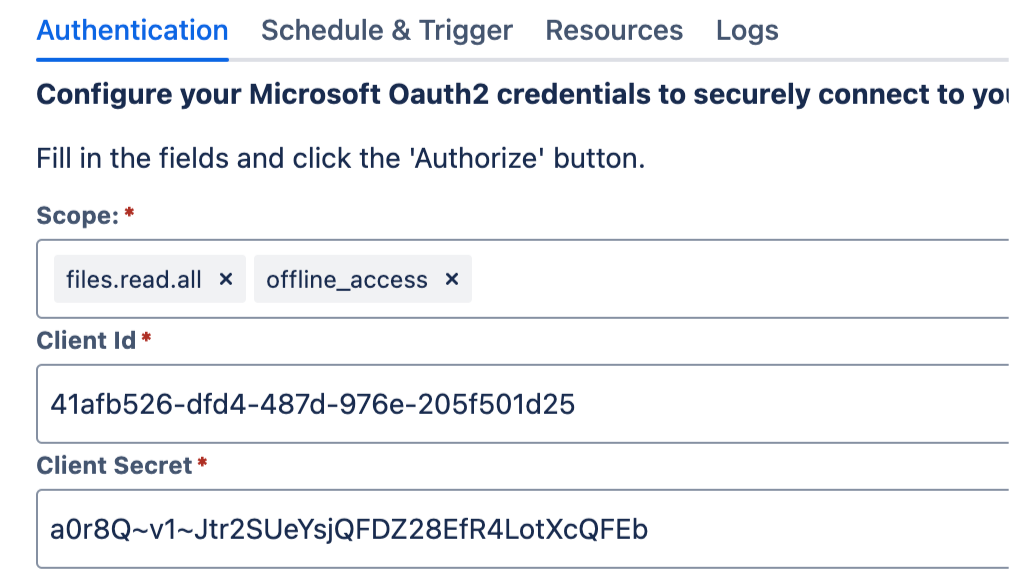Click the 'Fill in the fields' instruction text
This screenshot has height=574, width=1009.
(x=200, y=159)
